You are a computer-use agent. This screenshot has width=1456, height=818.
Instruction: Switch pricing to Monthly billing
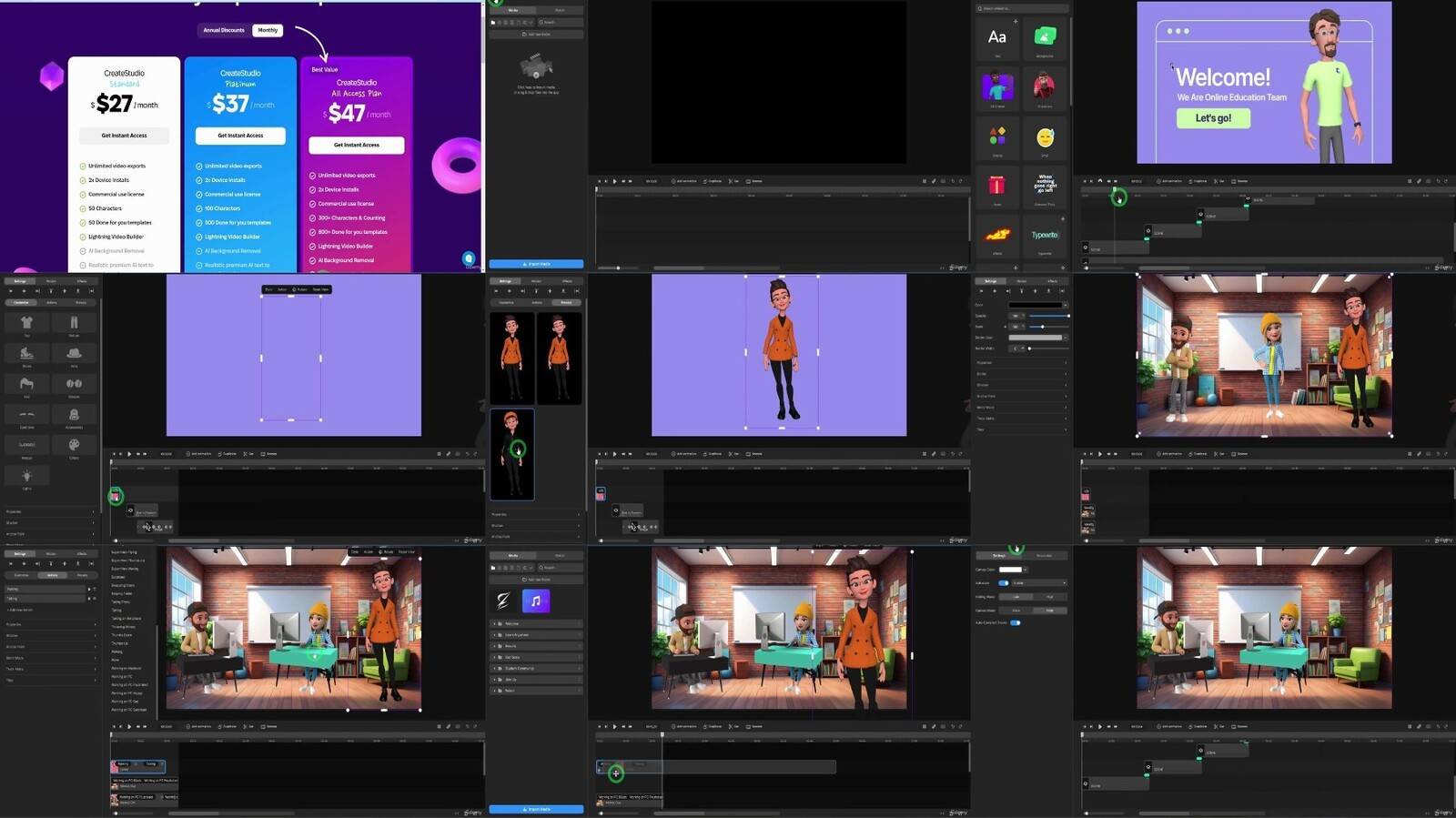[x=268, y=30]
